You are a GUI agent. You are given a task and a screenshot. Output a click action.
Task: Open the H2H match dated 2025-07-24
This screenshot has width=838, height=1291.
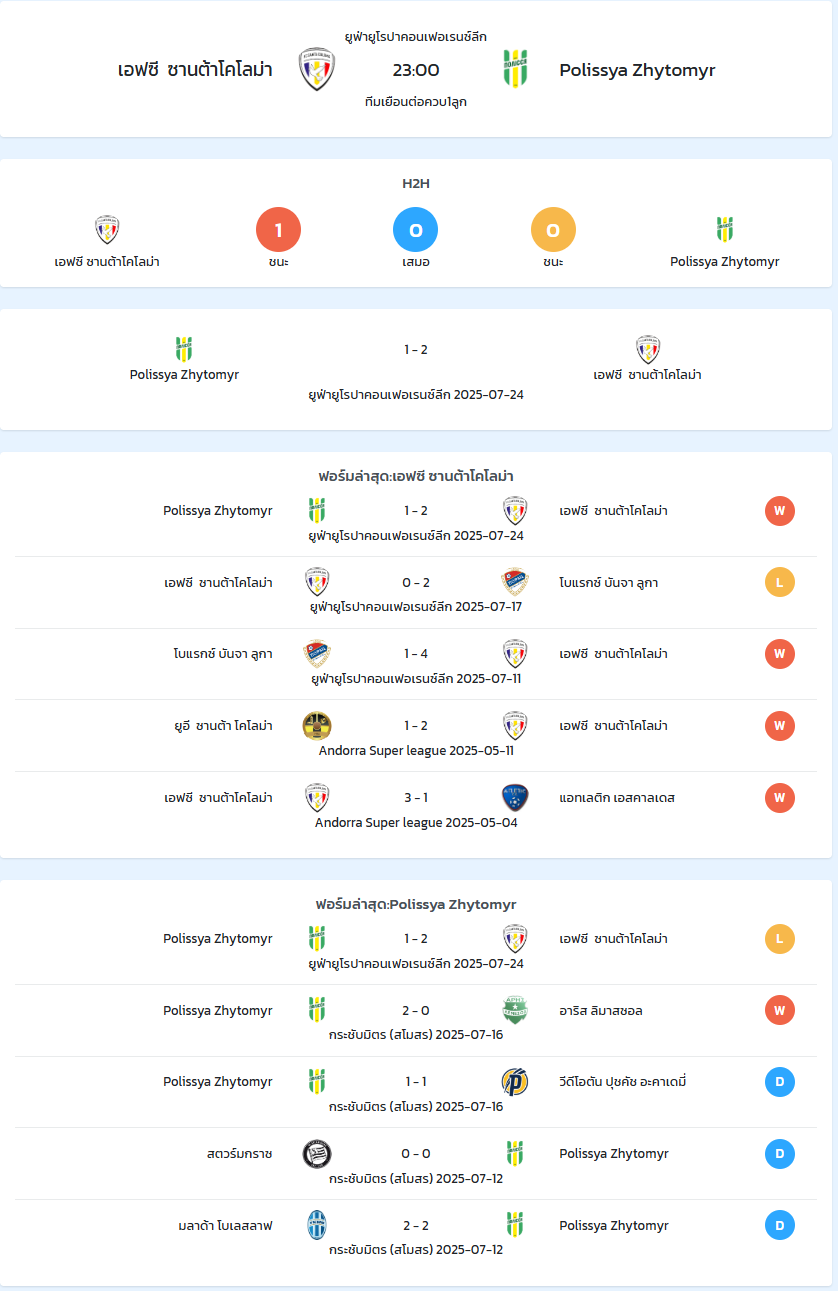click(x=416, y=370)
